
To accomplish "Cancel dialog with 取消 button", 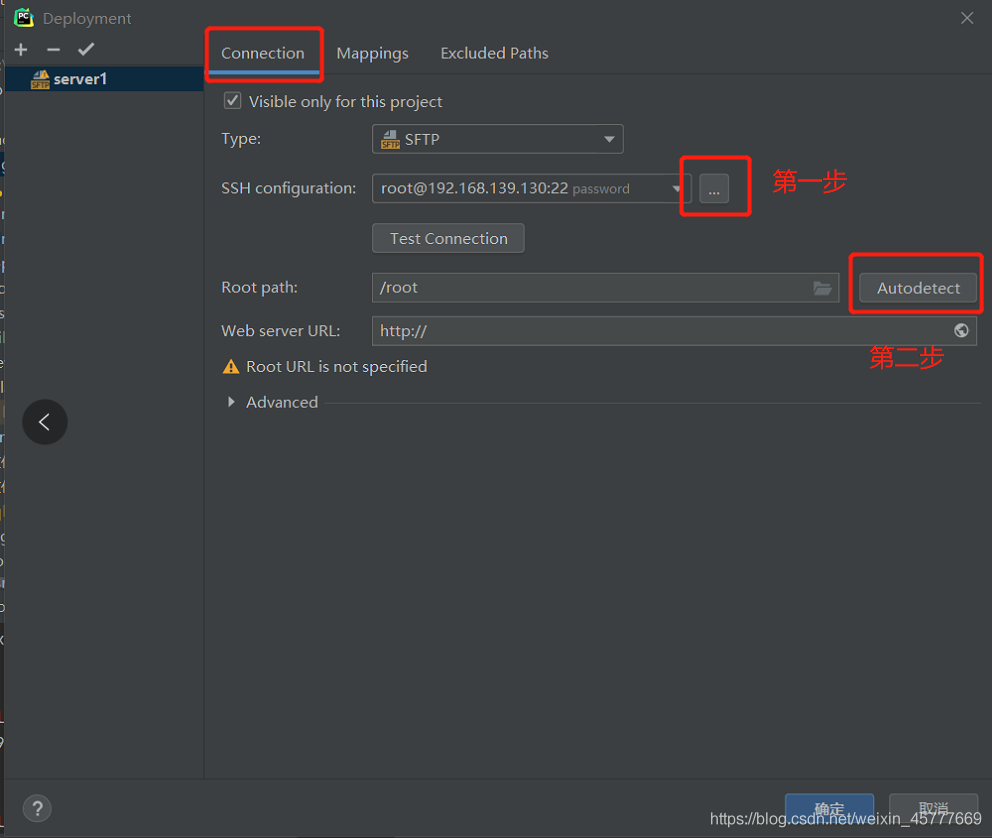I will point(933,809).
